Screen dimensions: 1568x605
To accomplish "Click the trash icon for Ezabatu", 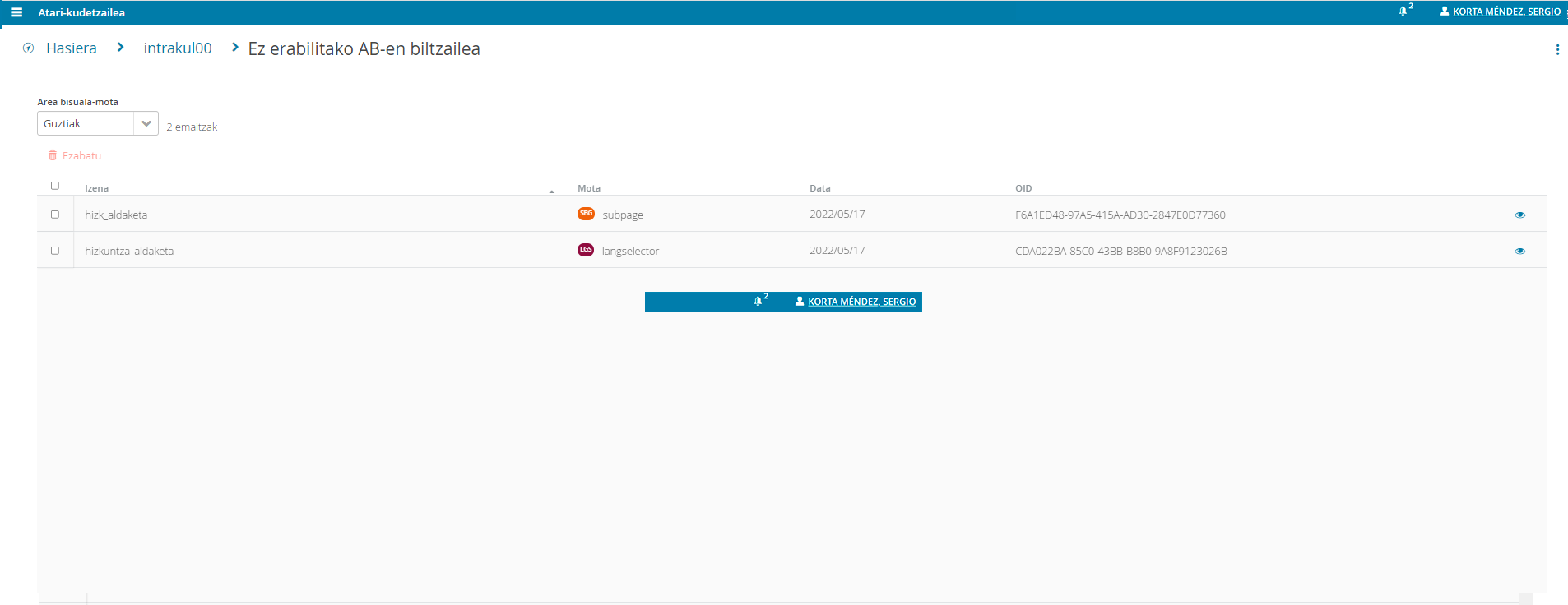I will [x=53, y=155].
